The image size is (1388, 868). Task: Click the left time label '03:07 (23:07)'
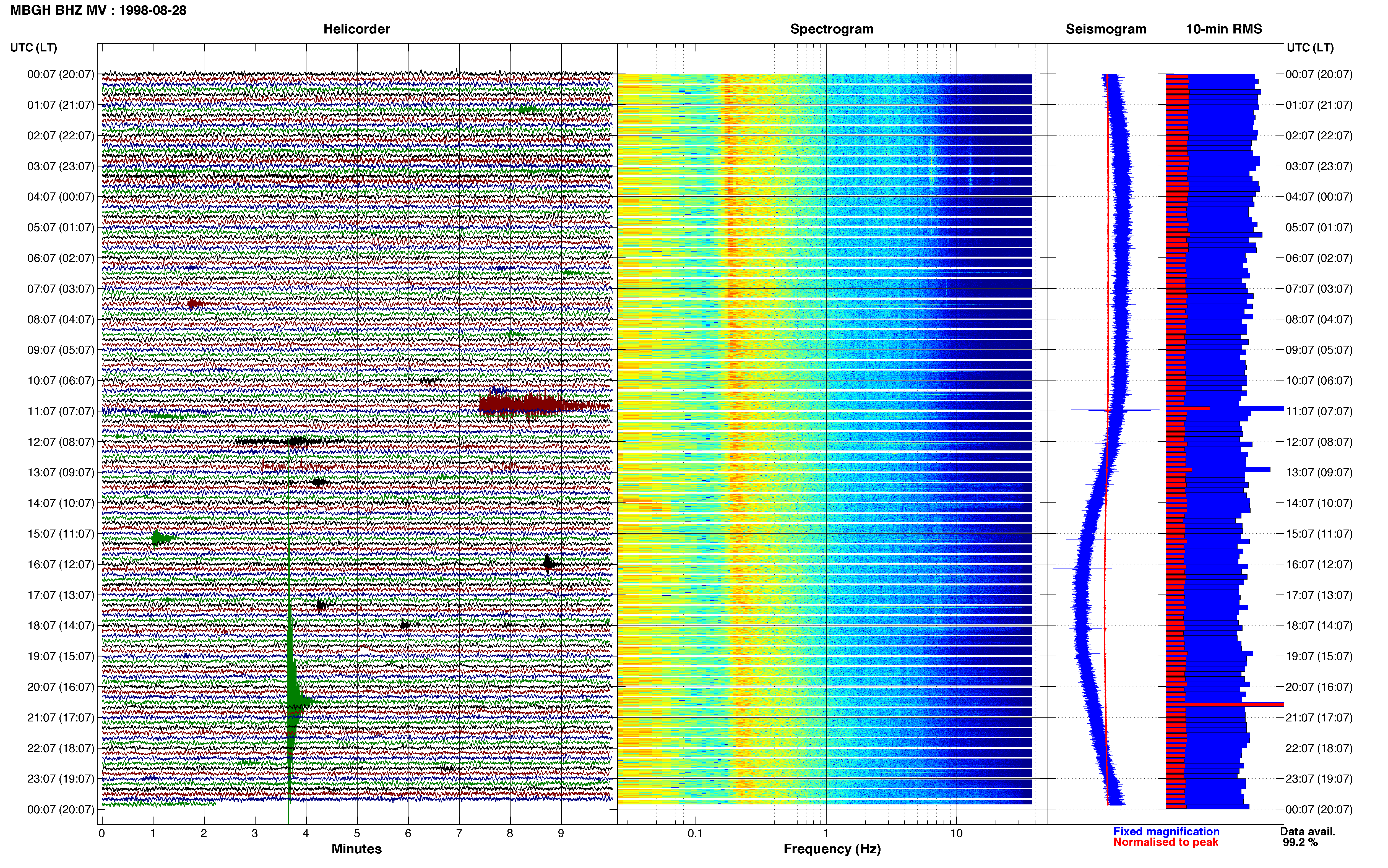click(x=60, y=166)
